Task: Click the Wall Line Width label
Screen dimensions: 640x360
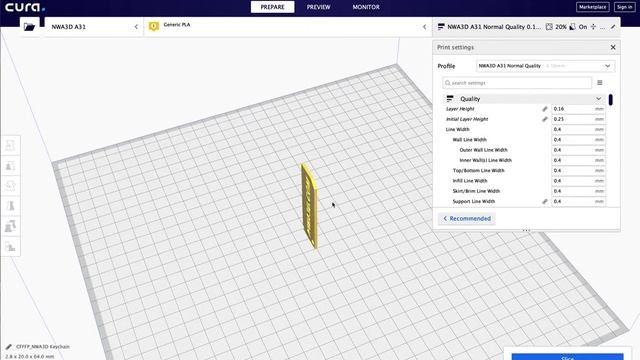Action: pos(469,140)
